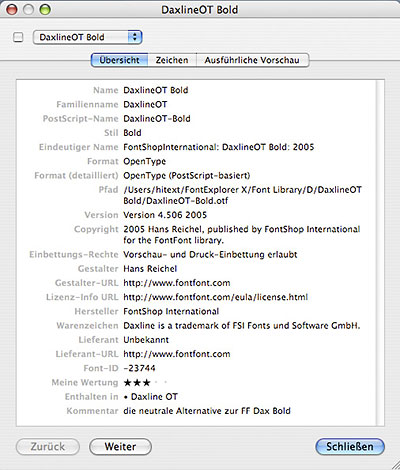Select the Version 4.506 2005 value
The image size is (400, 470).
click(x=165, y=215)
